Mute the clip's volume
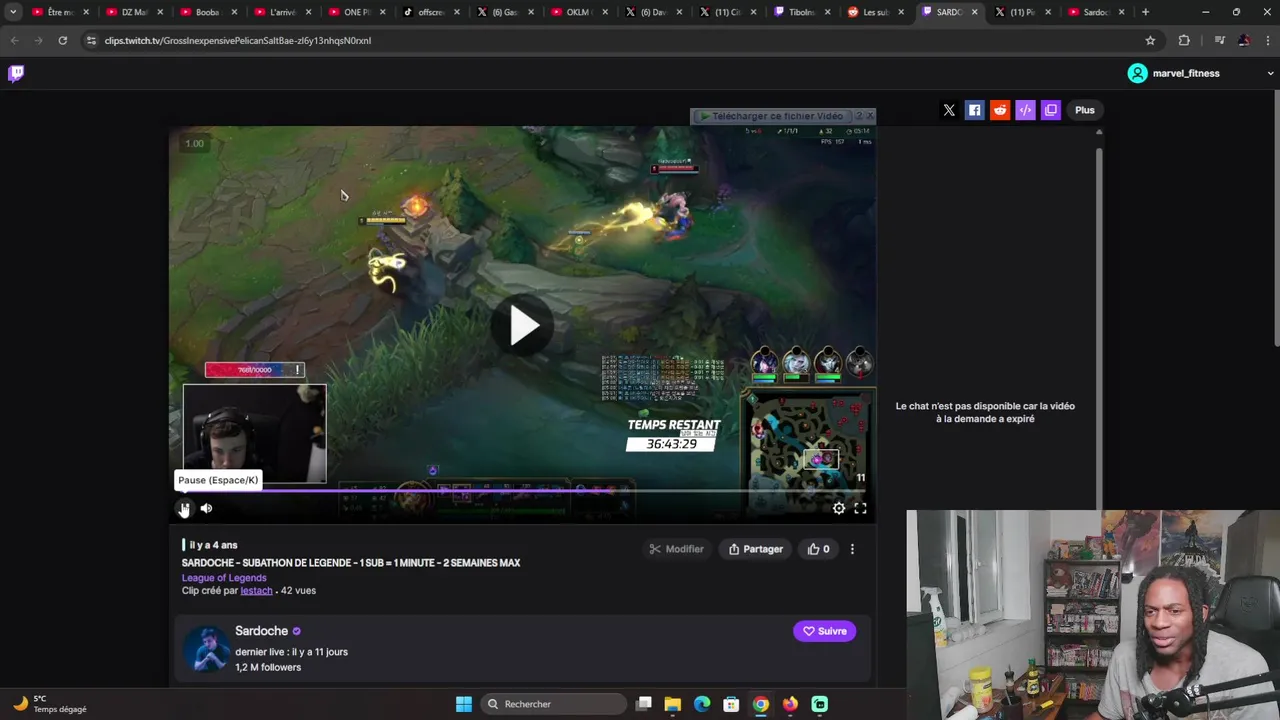Viewport: 1280px width, 720px height. click(x=206, y=508)
